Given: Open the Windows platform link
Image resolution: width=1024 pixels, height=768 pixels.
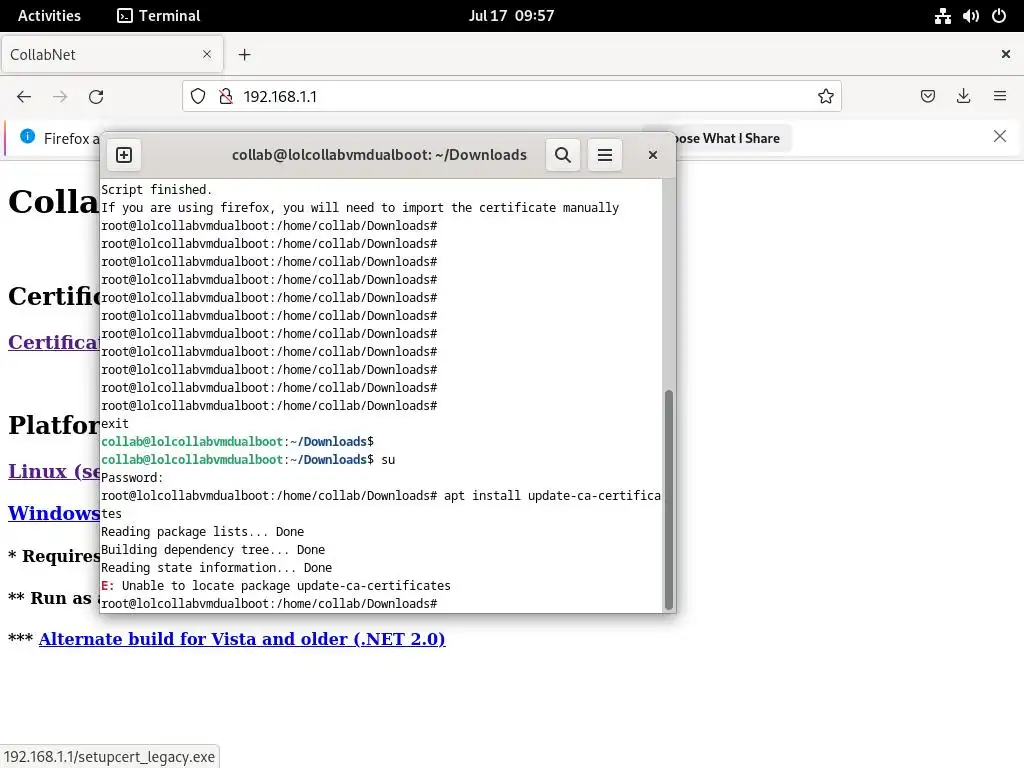Looking at the screenshot, I should [54, 513].
